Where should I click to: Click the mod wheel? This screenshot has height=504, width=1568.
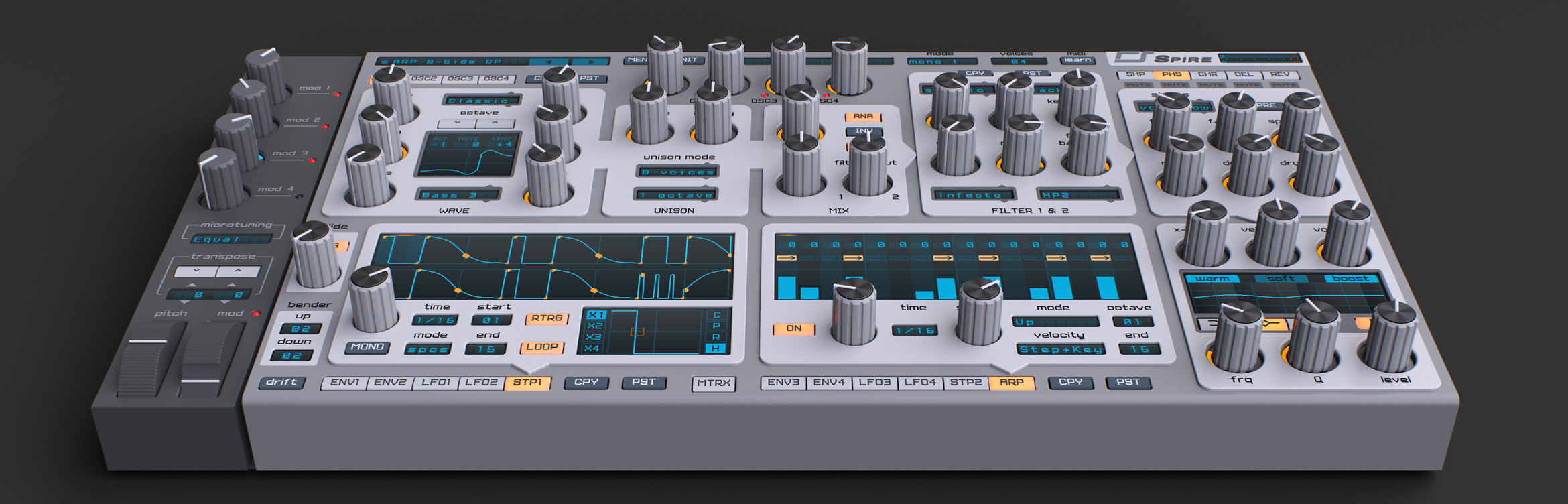coord(210,359)
